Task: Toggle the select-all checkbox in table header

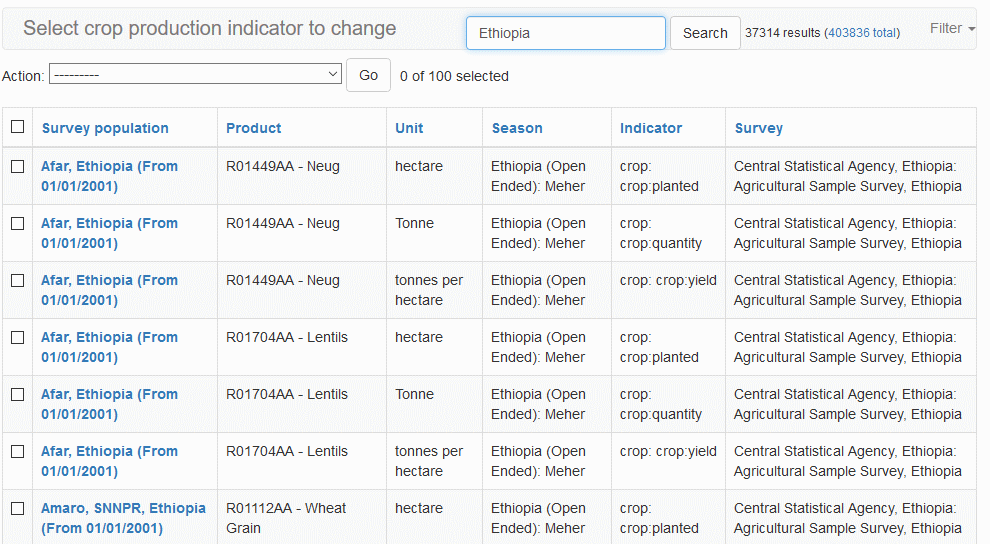Action: pos(17,127)
